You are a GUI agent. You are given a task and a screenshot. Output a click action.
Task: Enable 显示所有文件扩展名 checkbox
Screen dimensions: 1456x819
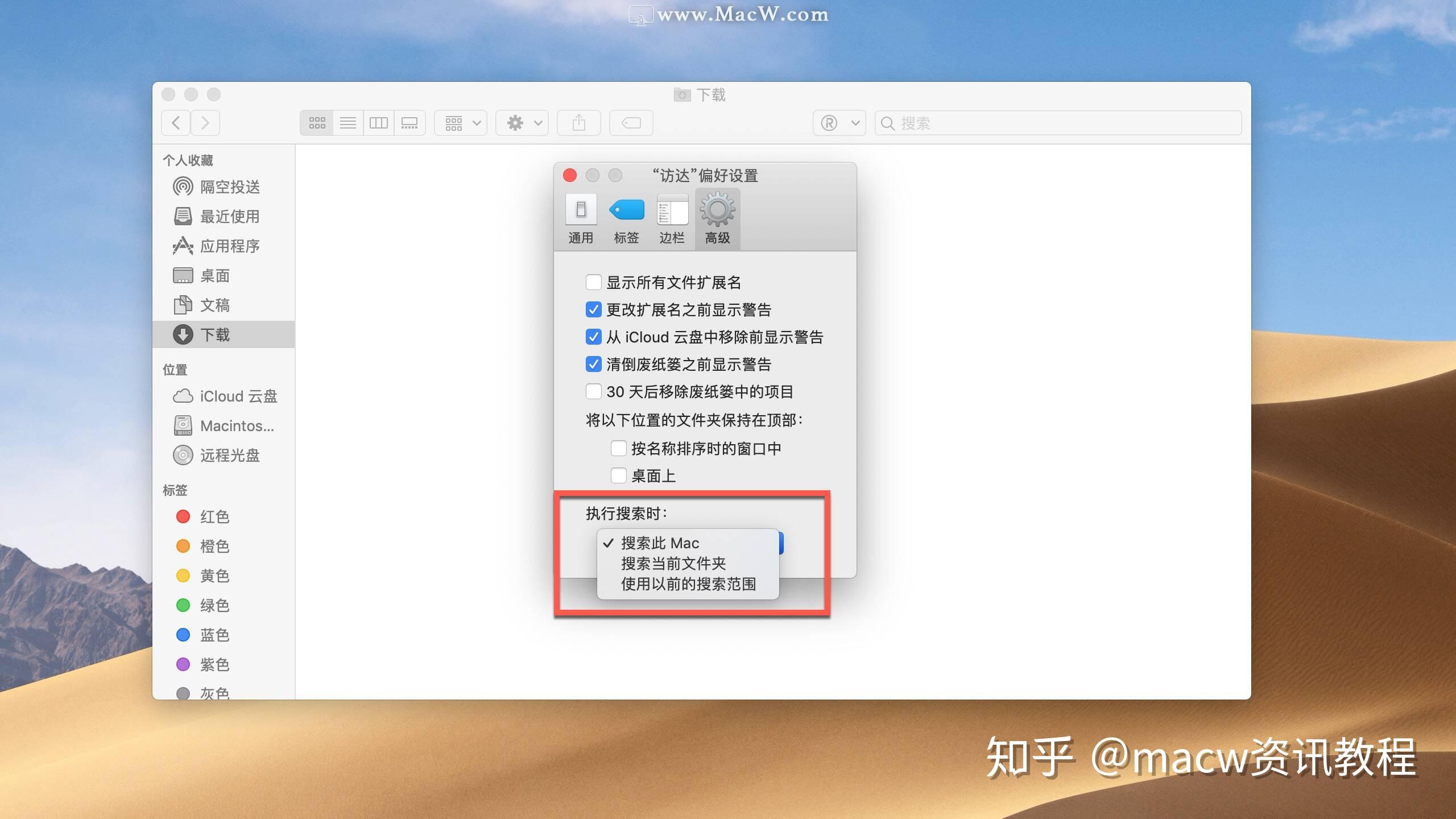point(594,282)
